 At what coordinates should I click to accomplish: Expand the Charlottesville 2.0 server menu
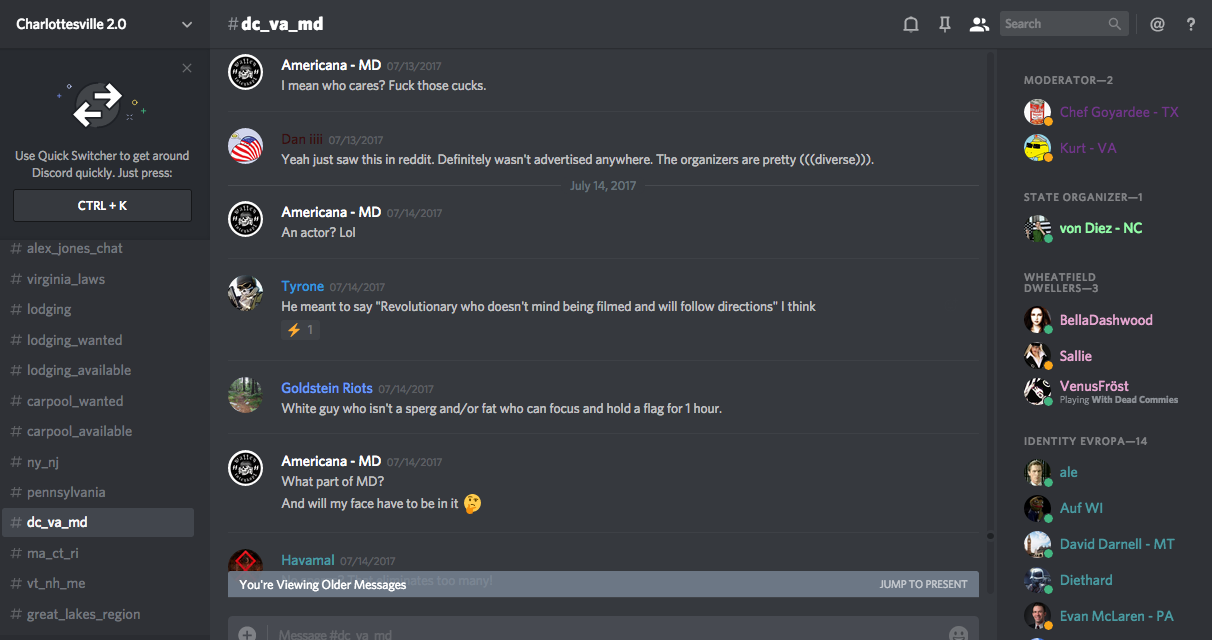point(187,24)
